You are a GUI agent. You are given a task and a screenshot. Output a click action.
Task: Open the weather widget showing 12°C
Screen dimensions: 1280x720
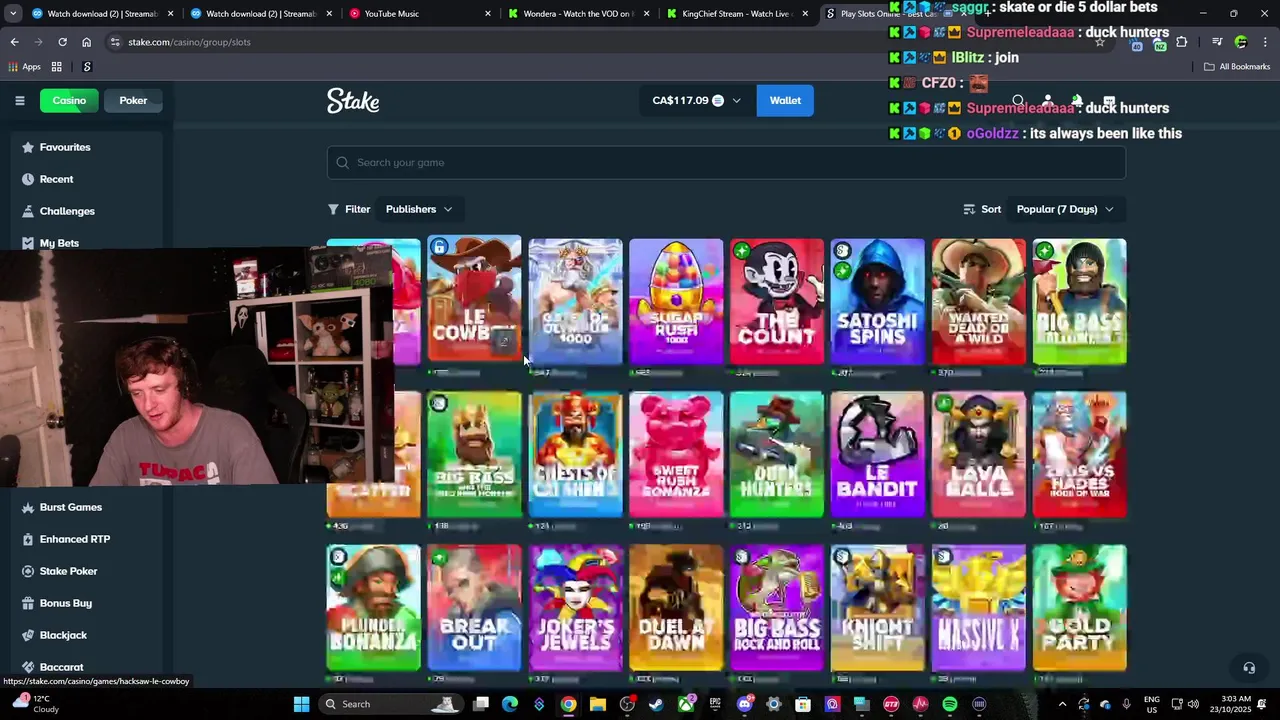(36, 704)
